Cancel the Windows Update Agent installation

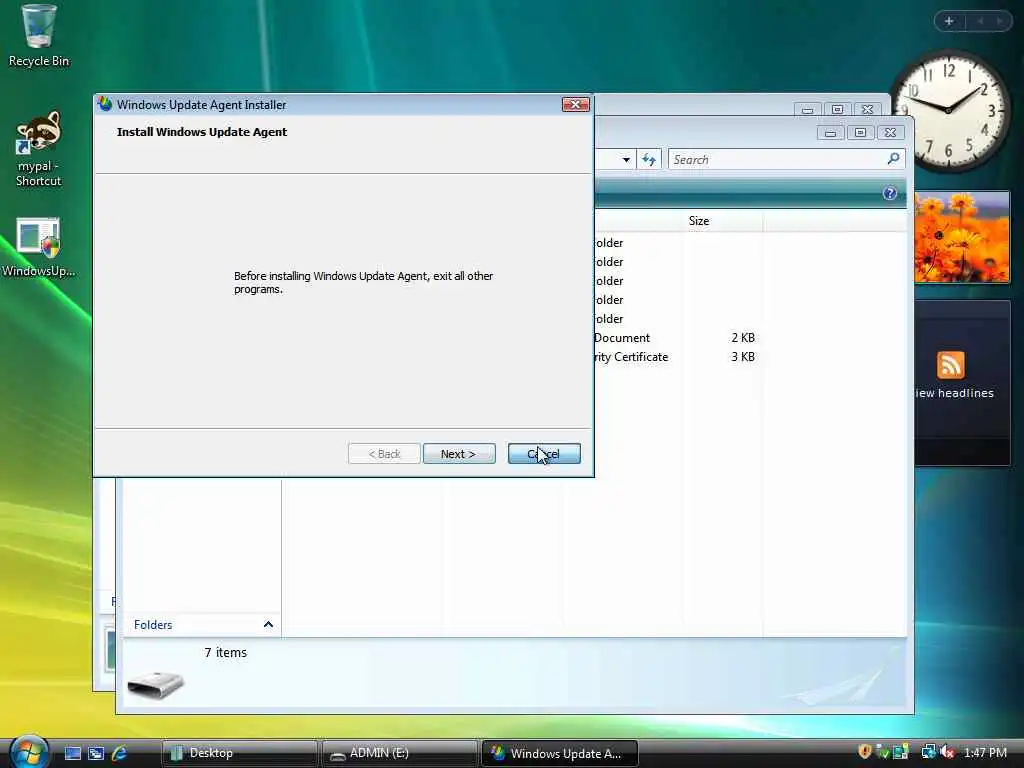544,454
